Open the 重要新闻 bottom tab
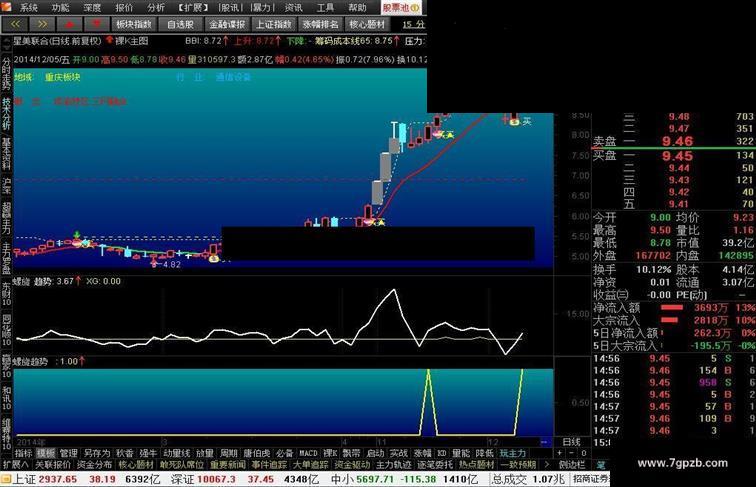The width and height of the screenshot is (756, 487). (228, 465)
